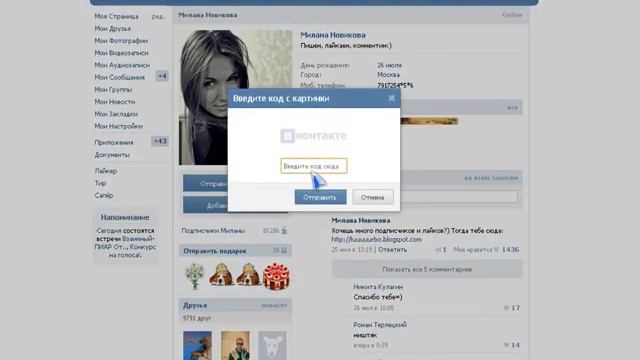Close the captcha dialog with X
Screen dimensions: 640x360
(x=391, y=98)
